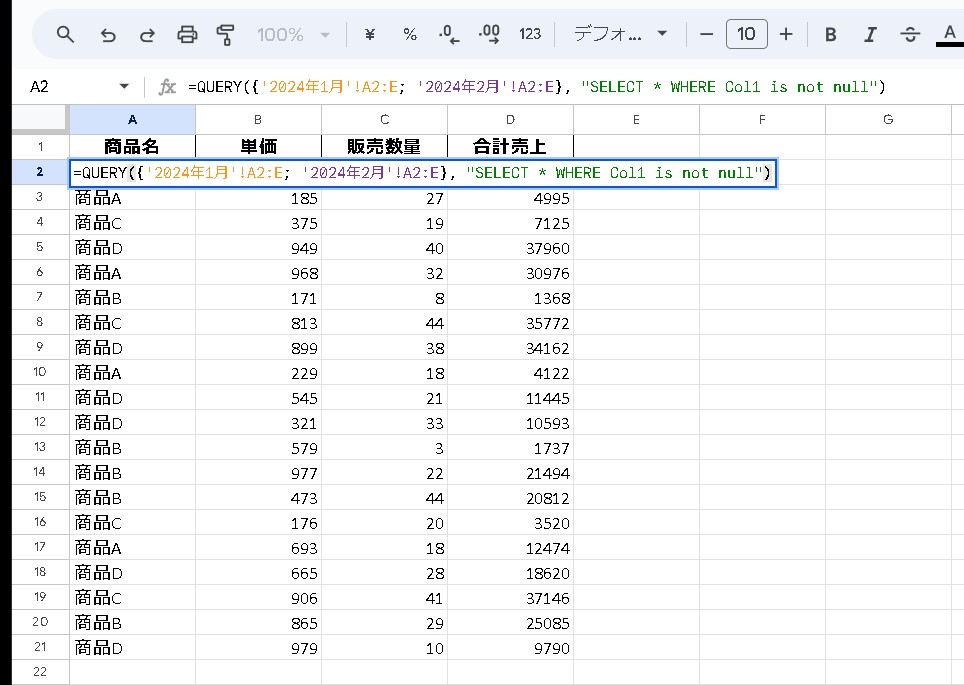Viewport: 964px width, 685px height.
Task: Select the paint format roller tool
Action: [226, 35]
